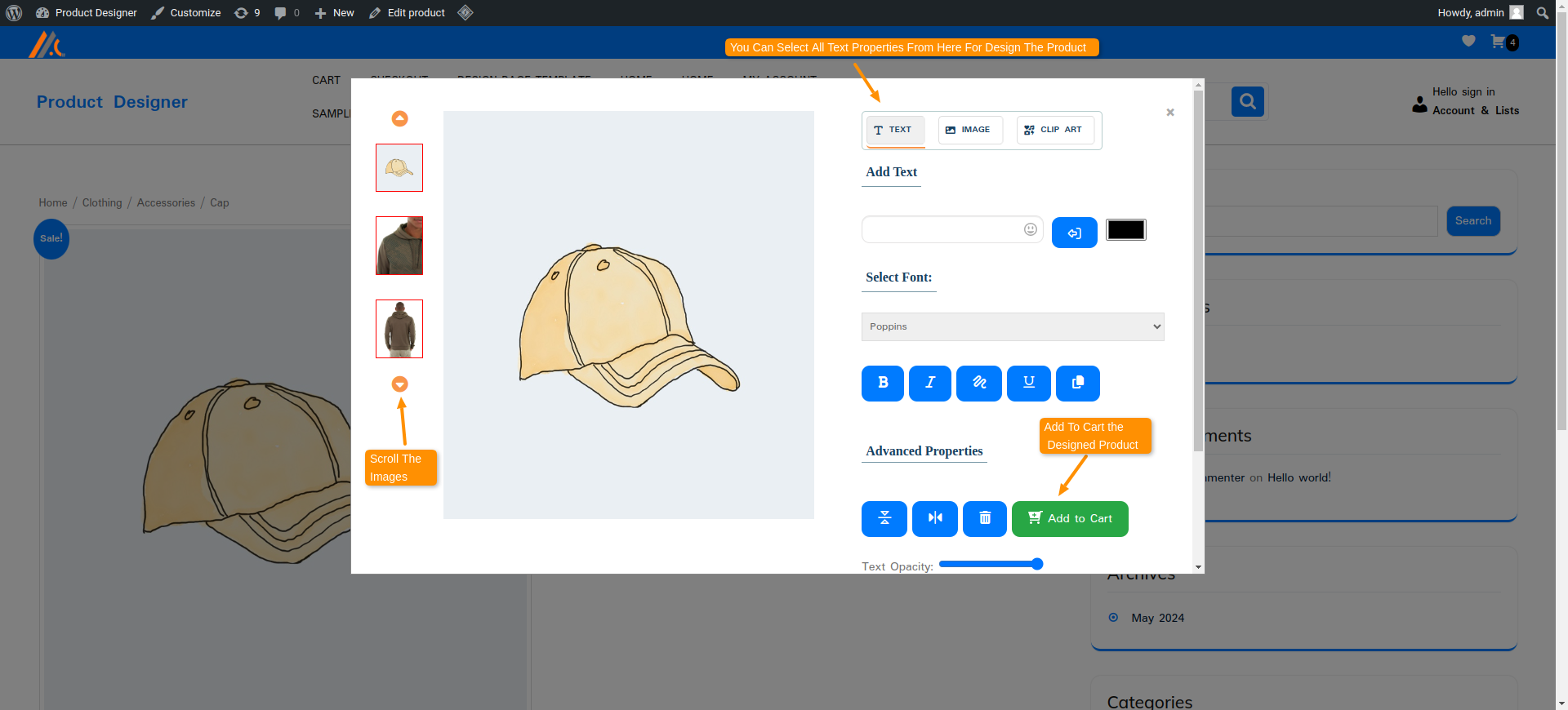Open Customize in admin bar

186,13
